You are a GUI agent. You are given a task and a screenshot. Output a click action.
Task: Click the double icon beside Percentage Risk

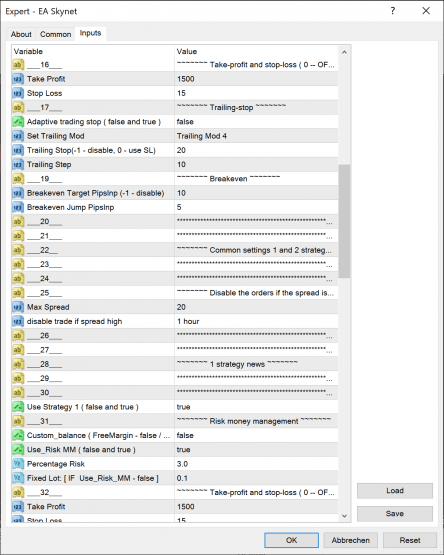pos(18,464)
